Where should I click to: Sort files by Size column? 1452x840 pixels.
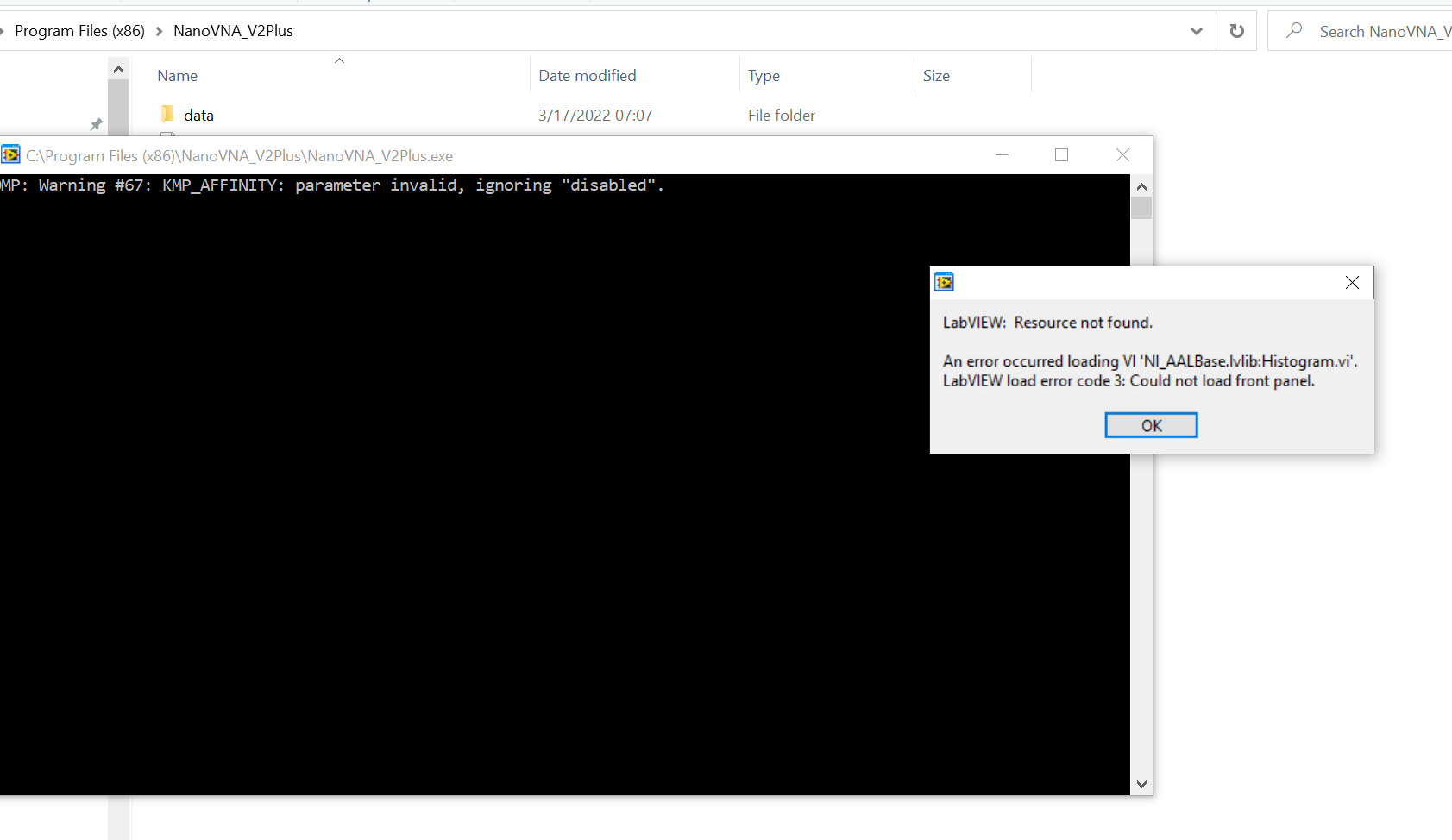point(936,76)
